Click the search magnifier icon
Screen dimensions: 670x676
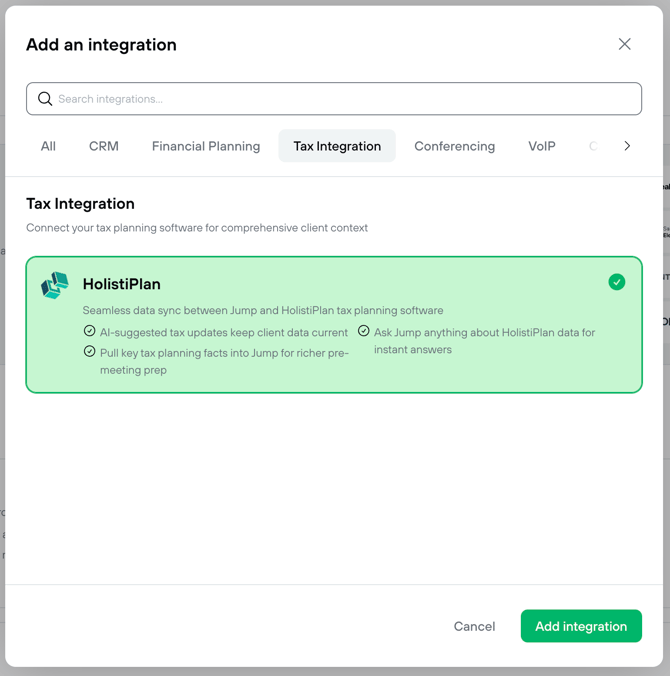pyautogui.click(x=45, y=99)
